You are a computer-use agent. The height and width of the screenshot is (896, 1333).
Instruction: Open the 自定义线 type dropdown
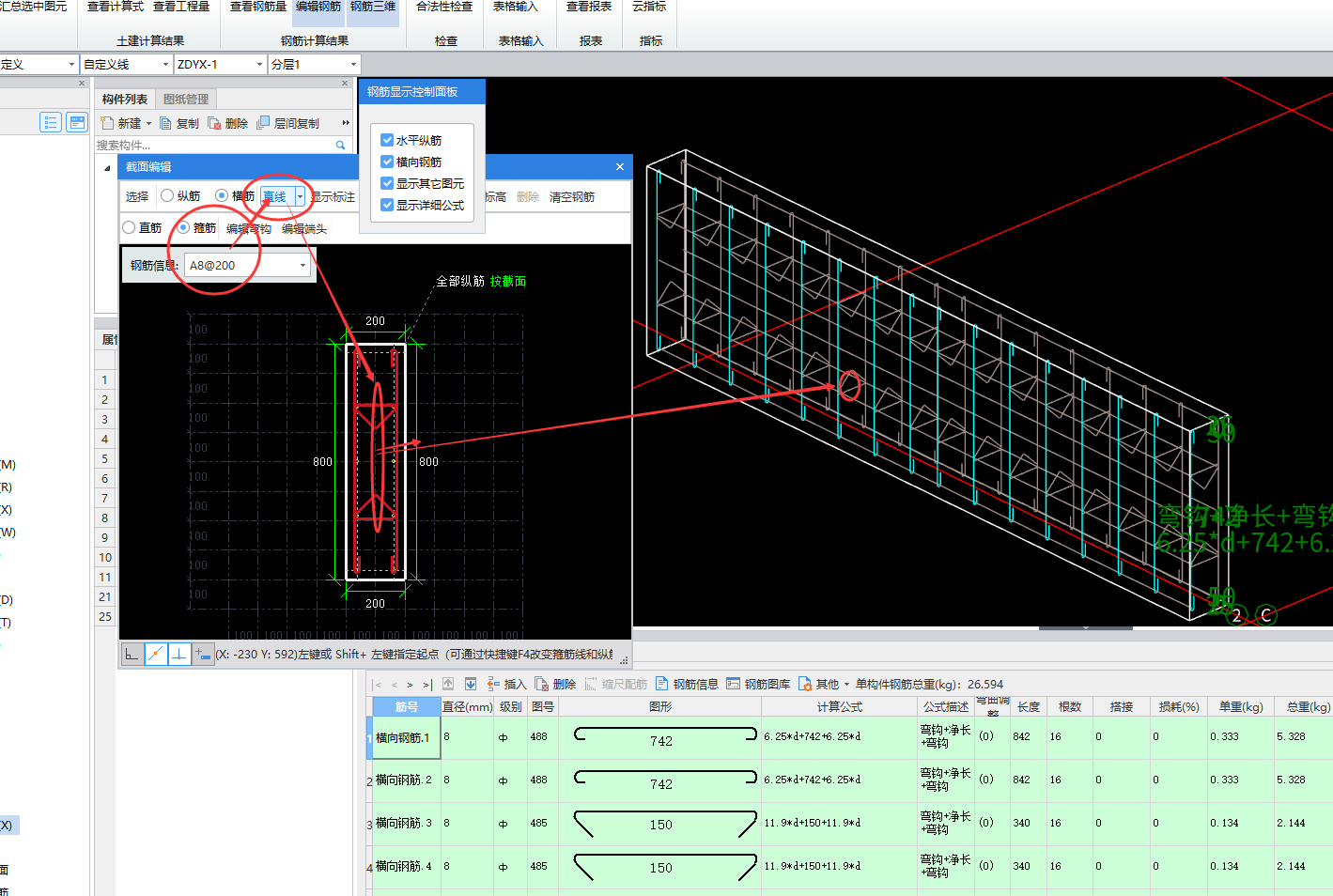[166, 64]
